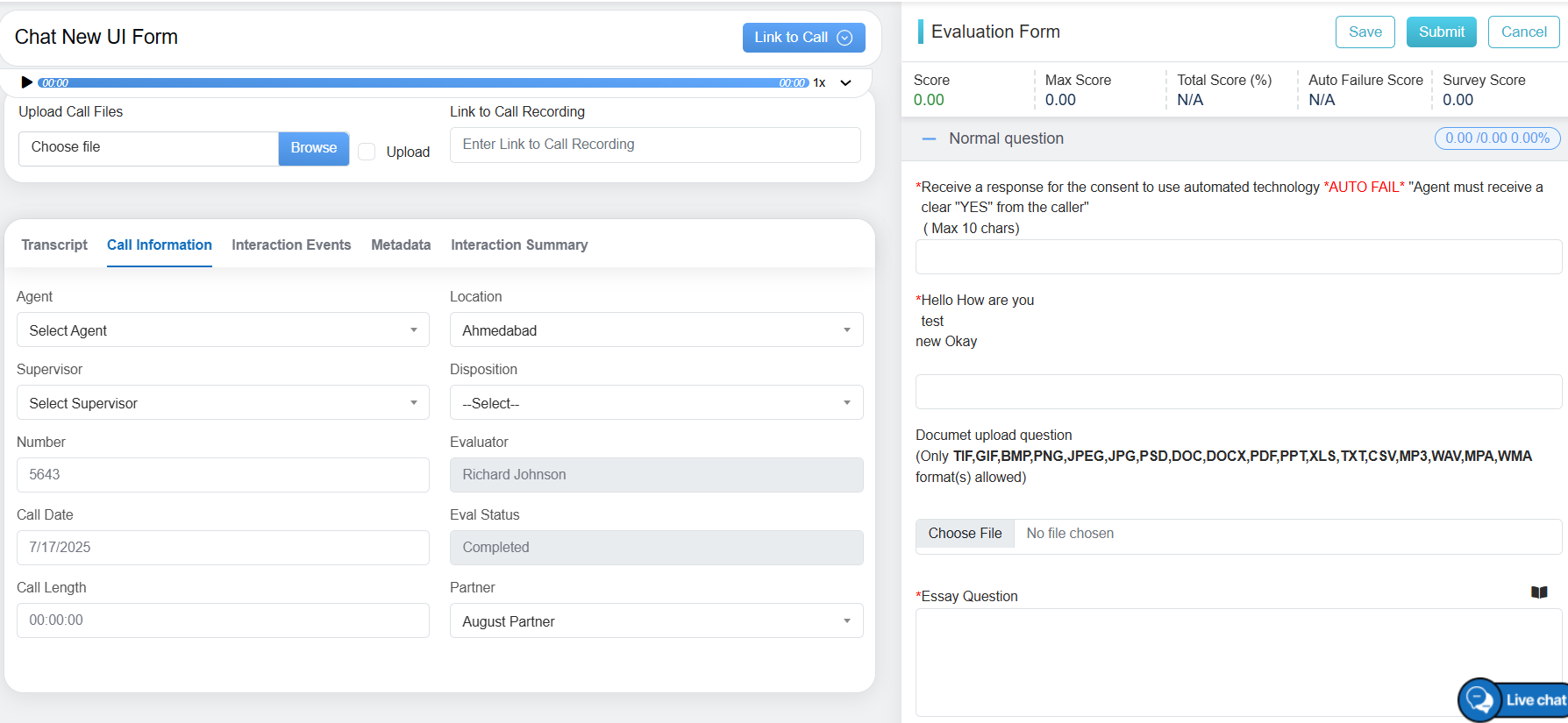Click the Enter Link to Call Recording field

pos(655,145)
